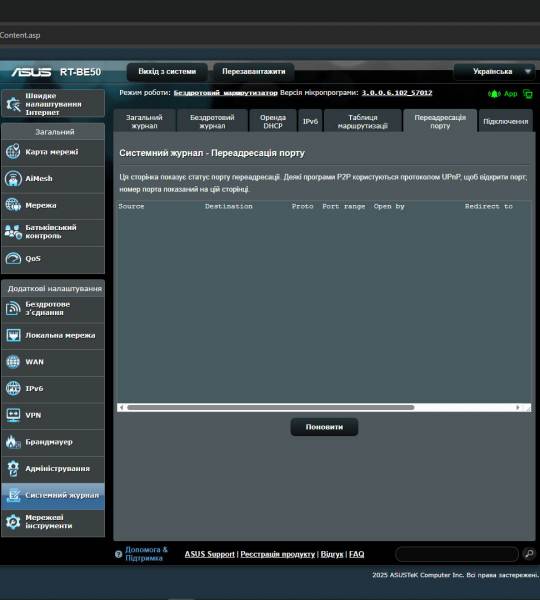Open the Бездротовий маршрутизатор mode link
This screenshot has width=540, height=600.
225,93
